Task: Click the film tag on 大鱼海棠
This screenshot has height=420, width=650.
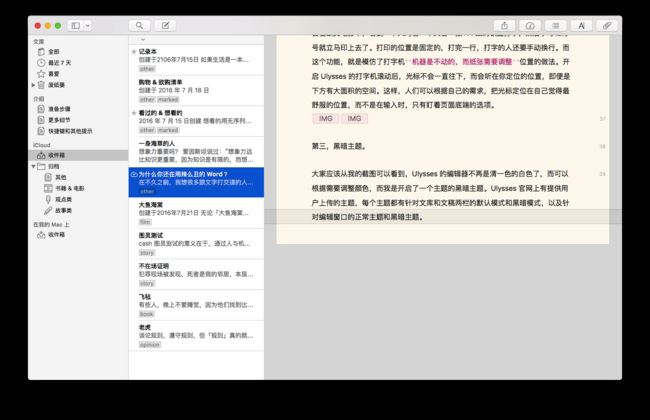Action: tap(145, 222)
